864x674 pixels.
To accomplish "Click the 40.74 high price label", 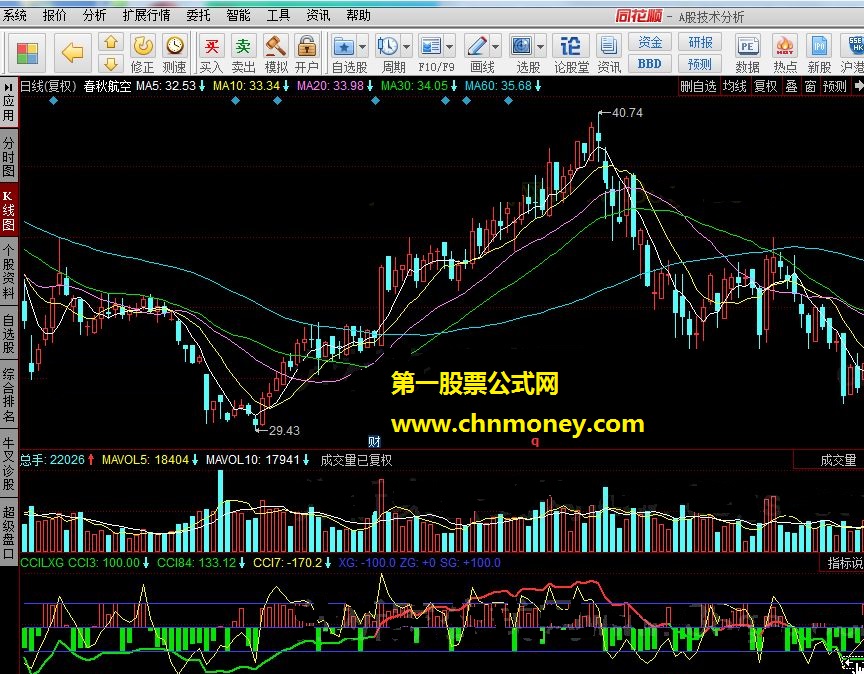I will click(627, 112).
